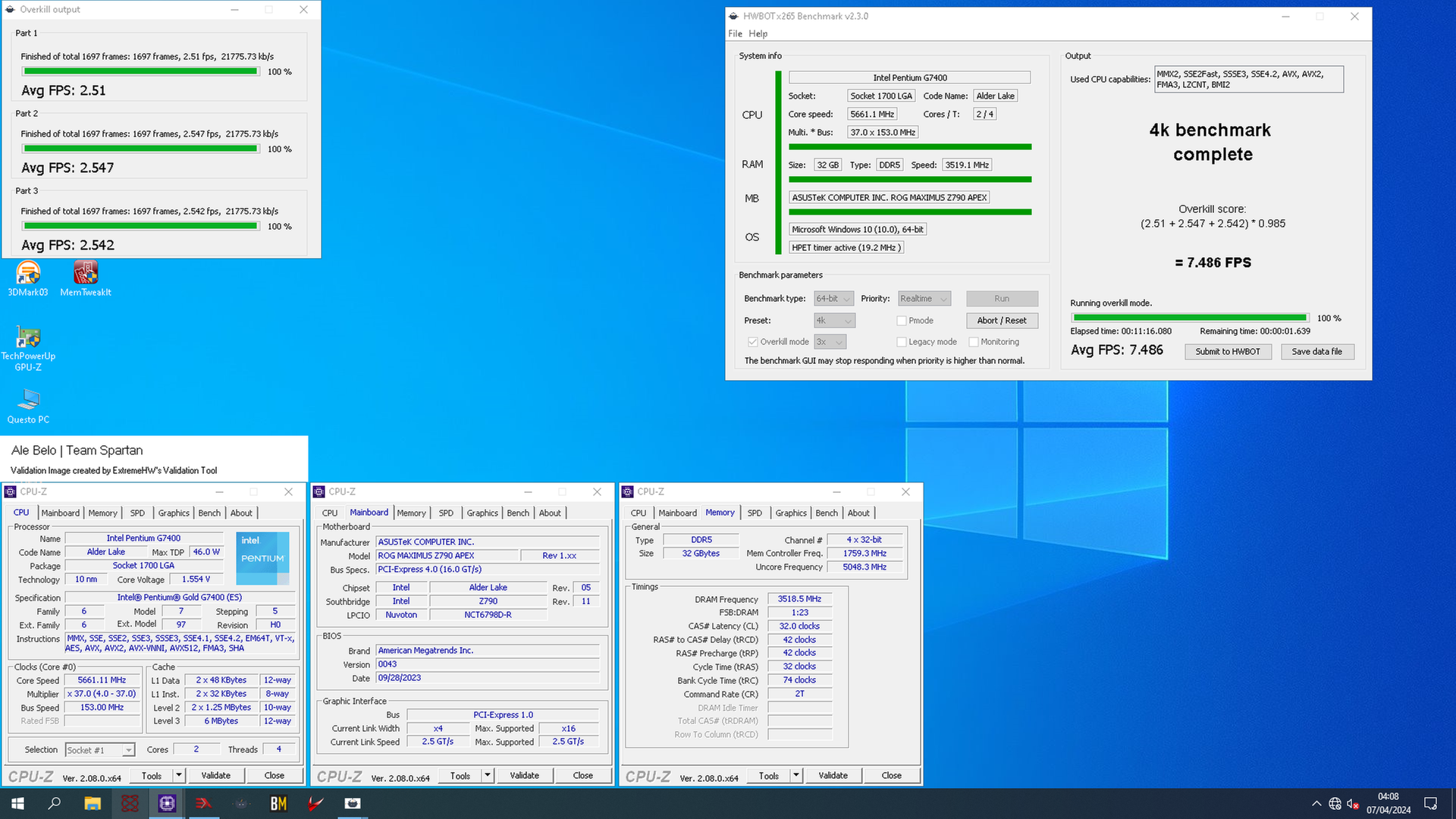Switch to CPU tab in right CPU-Z window
Image resolution: width=1456 pixels, height=819 pixels.
click(639, 513)
